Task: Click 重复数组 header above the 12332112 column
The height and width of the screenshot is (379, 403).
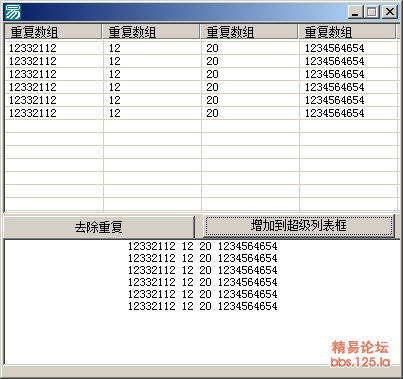Action: tap(53, 32)
